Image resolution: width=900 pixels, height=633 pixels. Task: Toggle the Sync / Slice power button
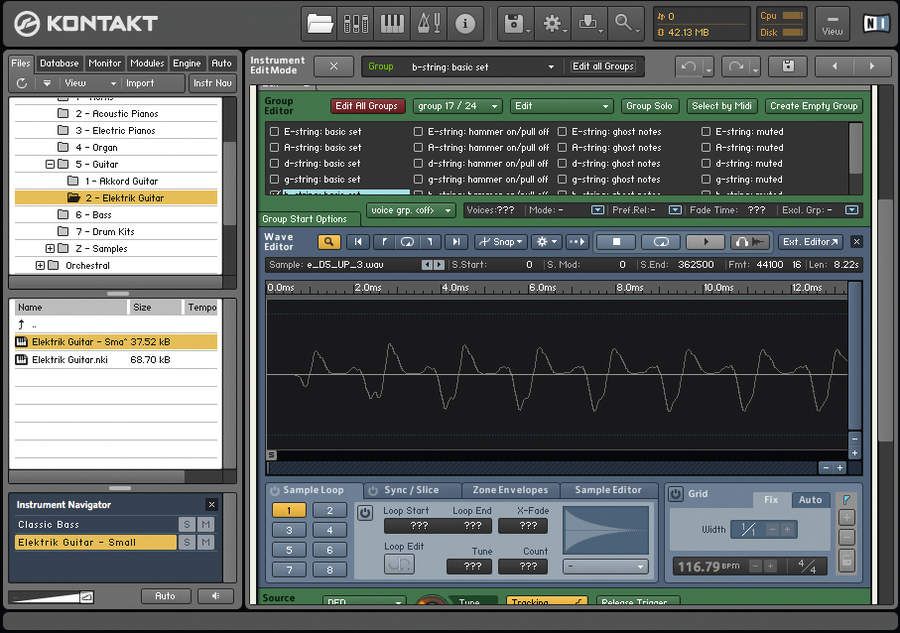pyautogui.click(x=373, y=490)
